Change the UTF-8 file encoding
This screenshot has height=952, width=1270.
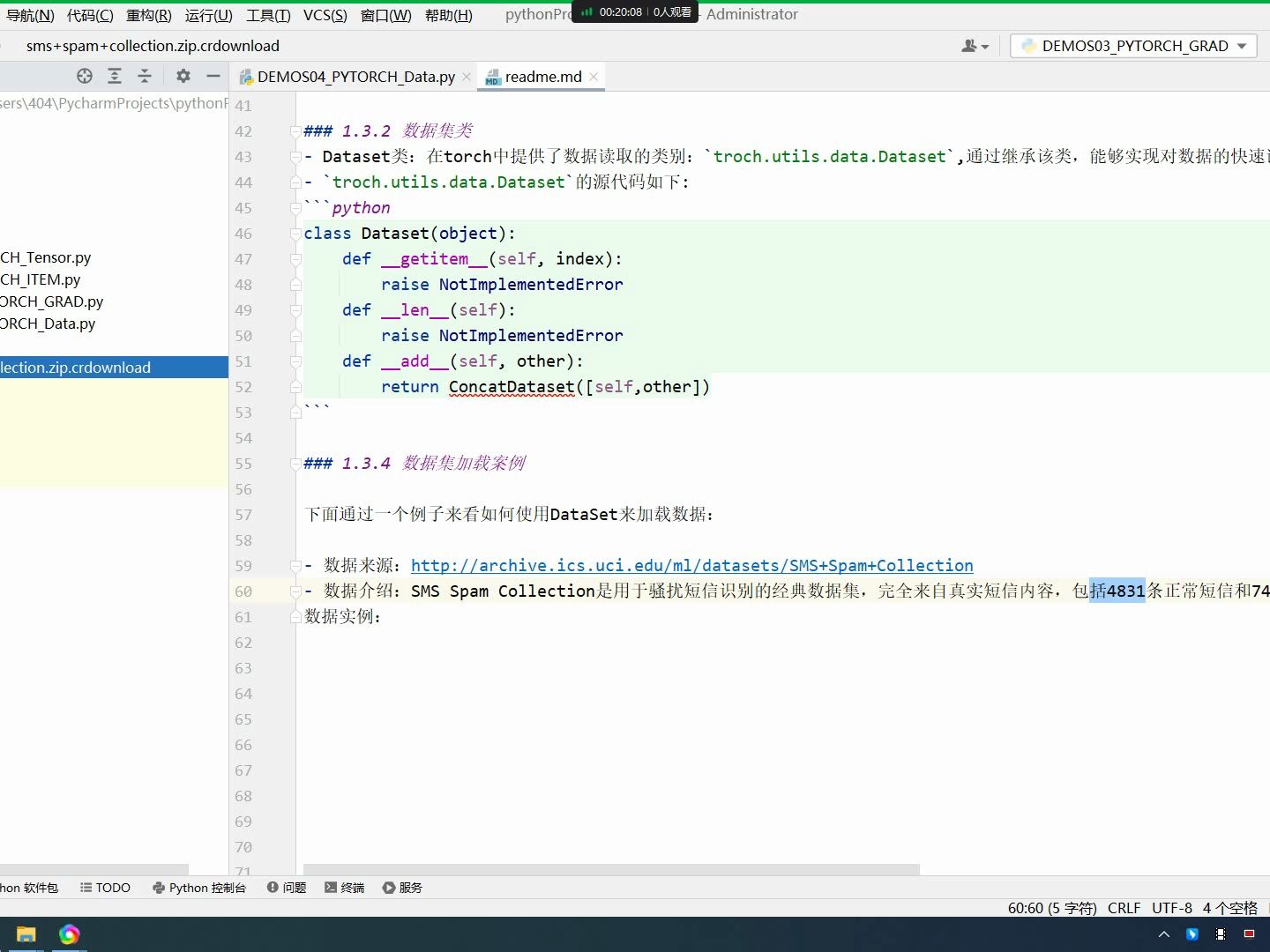tap(1172, 908)
